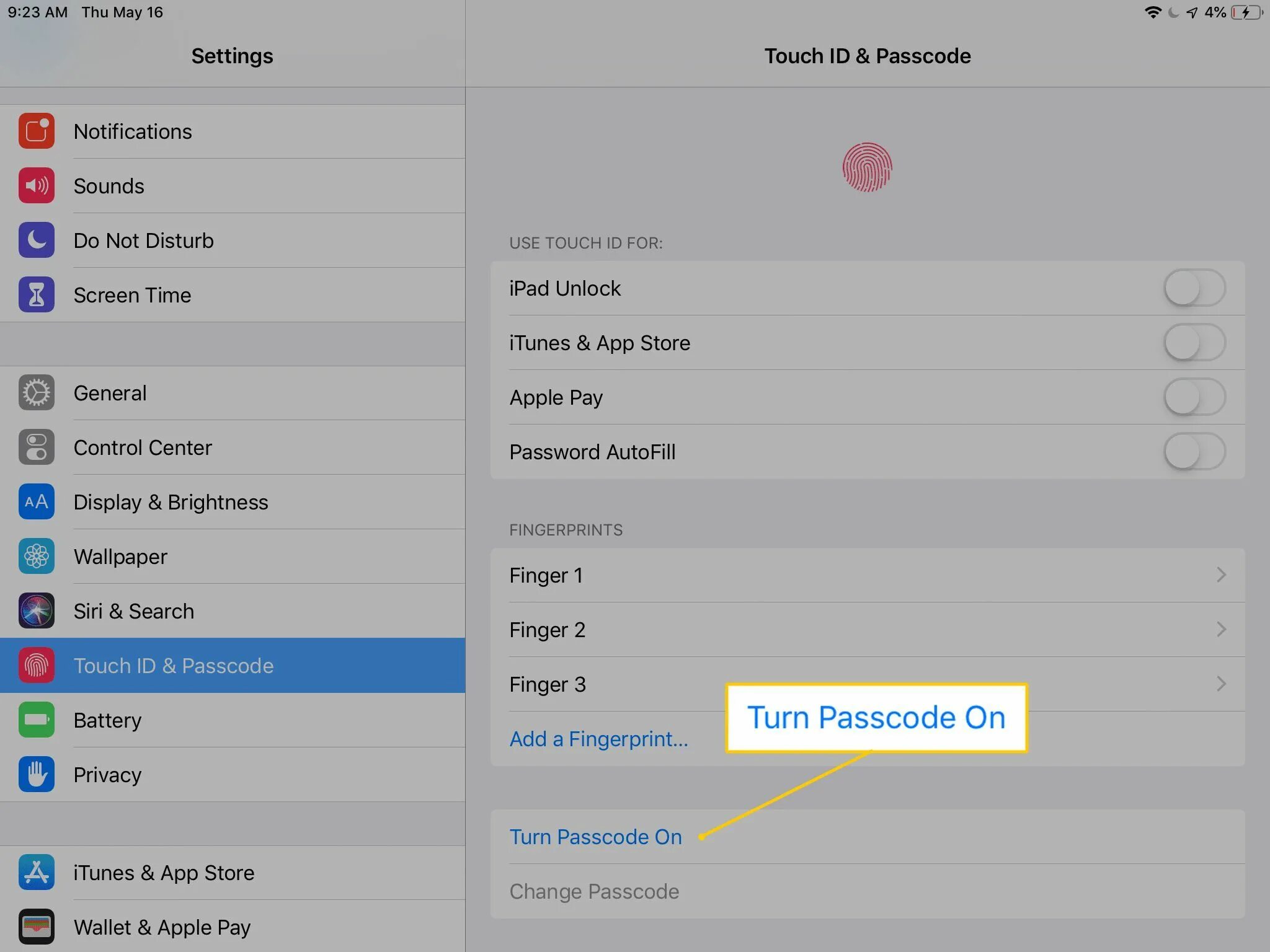Tap the Privacy hand icon
This screenshot has height=952, width=1270.
37,775
